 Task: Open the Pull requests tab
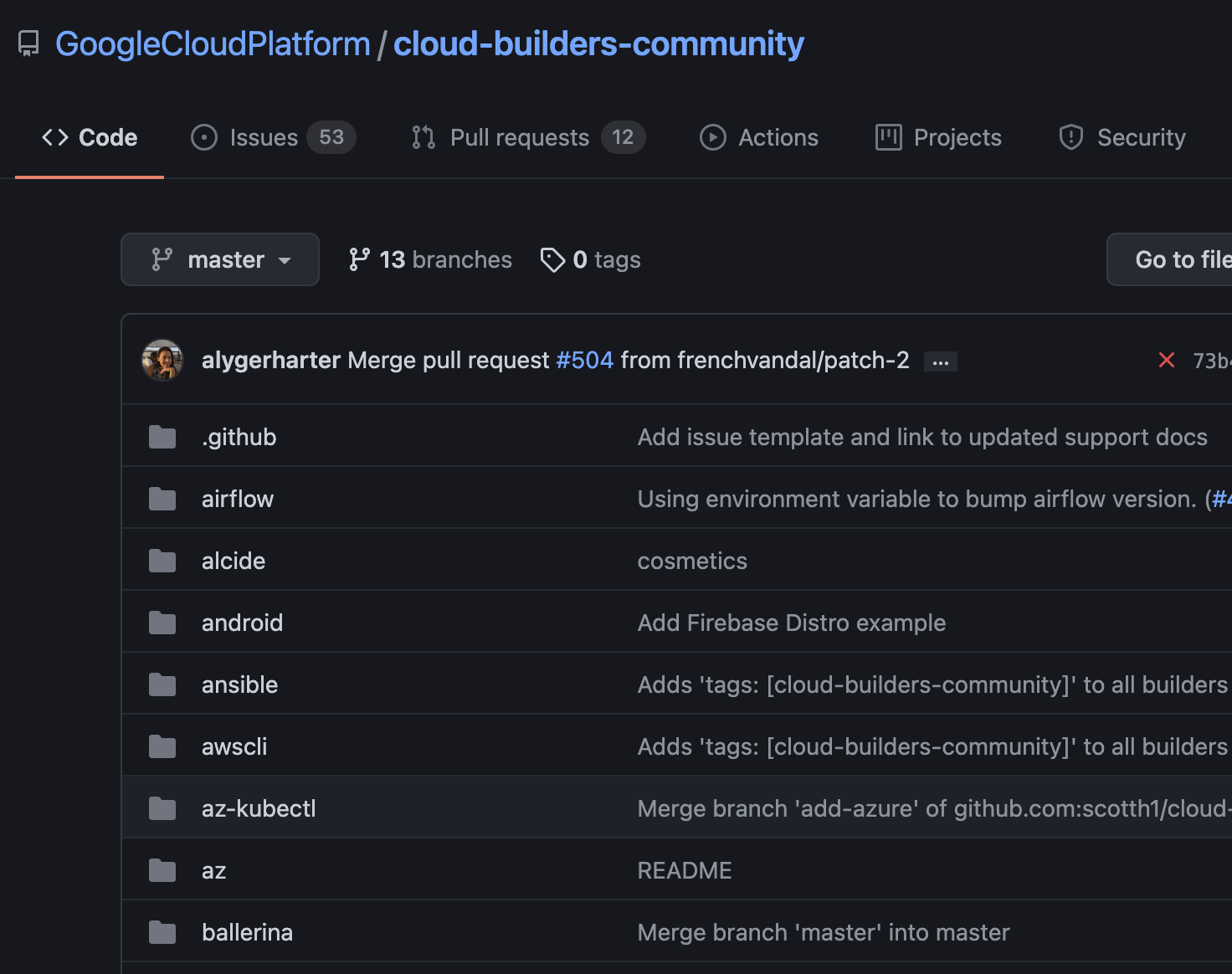(527, 137)
